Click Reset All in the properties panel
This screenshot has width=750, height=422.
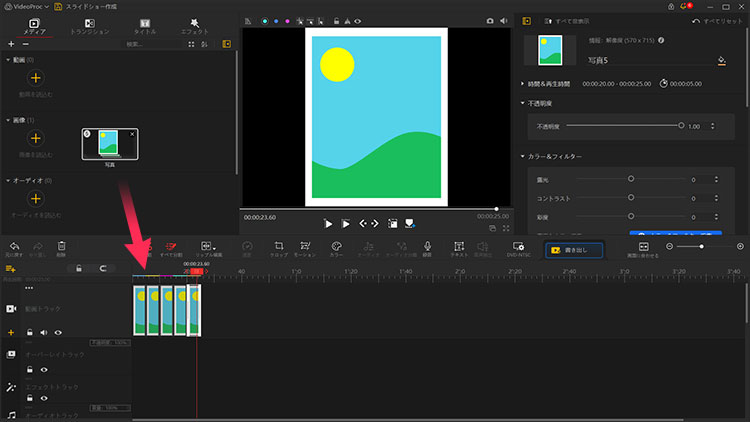(x=720, y=20)
